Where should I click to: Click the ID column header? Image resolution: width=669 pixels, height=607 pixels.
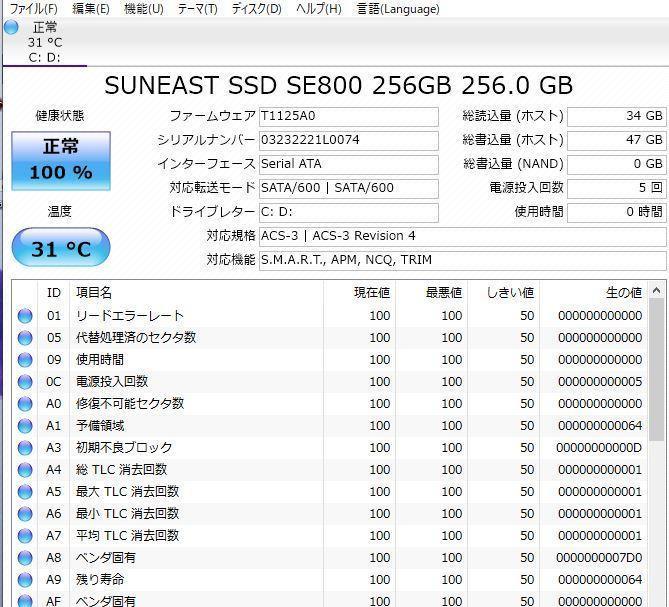(x=54, y=293)
